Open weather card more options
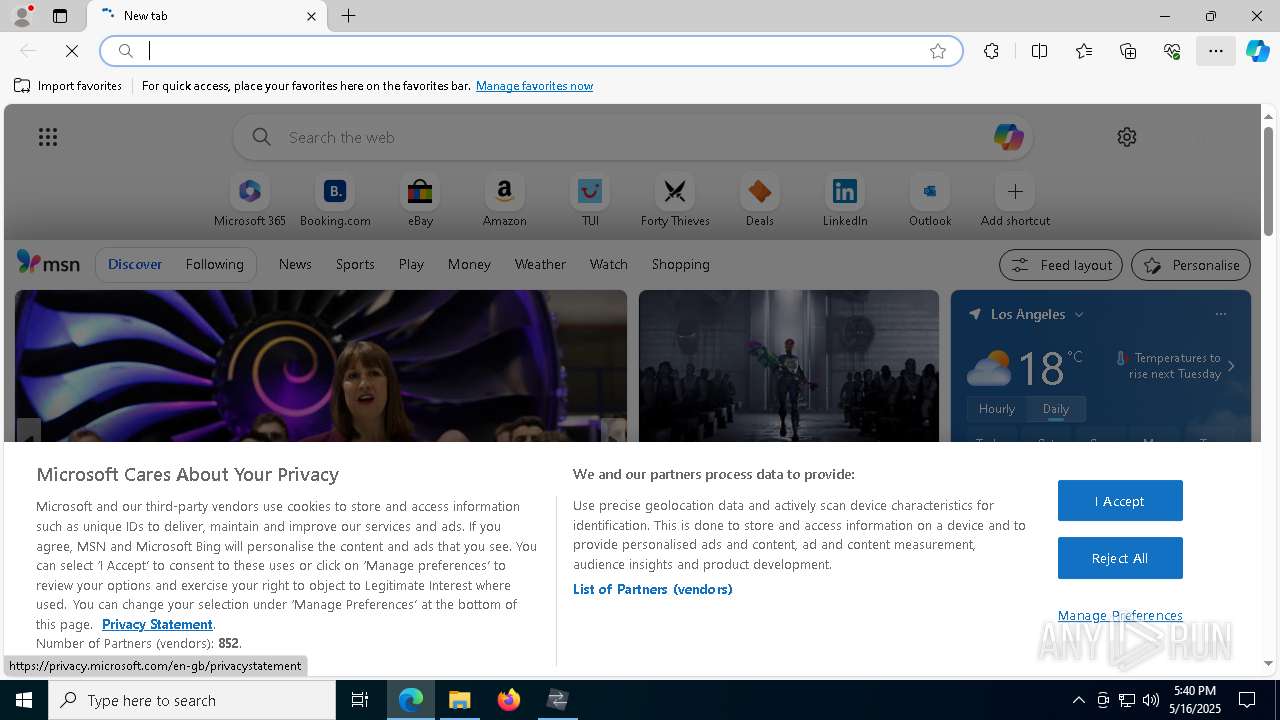The image size is (1280, 720). click(x=1220, y=314)
